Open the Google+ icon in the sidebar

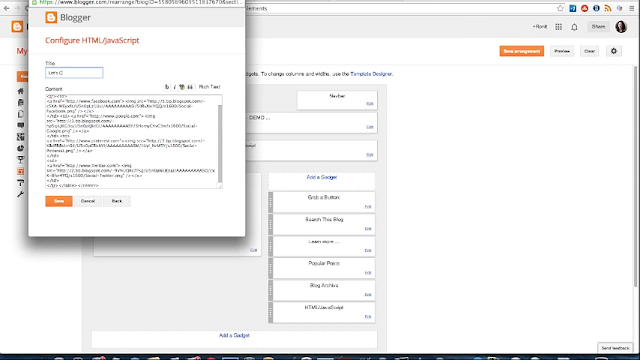coord(21,137)
